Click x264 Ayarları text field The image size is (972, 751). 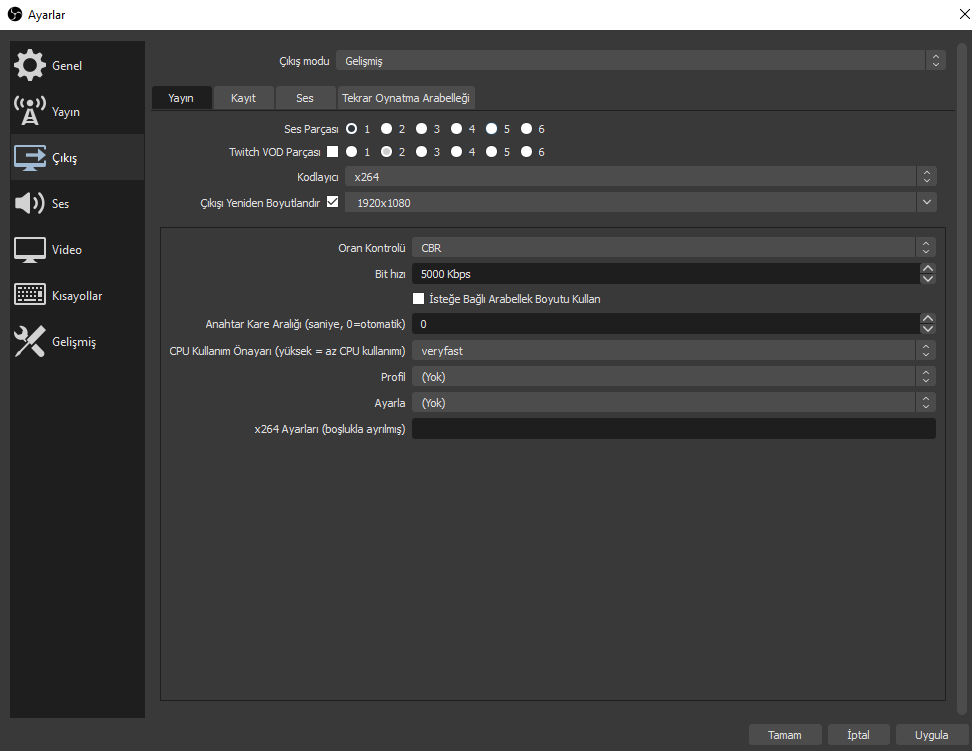click(x=674, y=429)
